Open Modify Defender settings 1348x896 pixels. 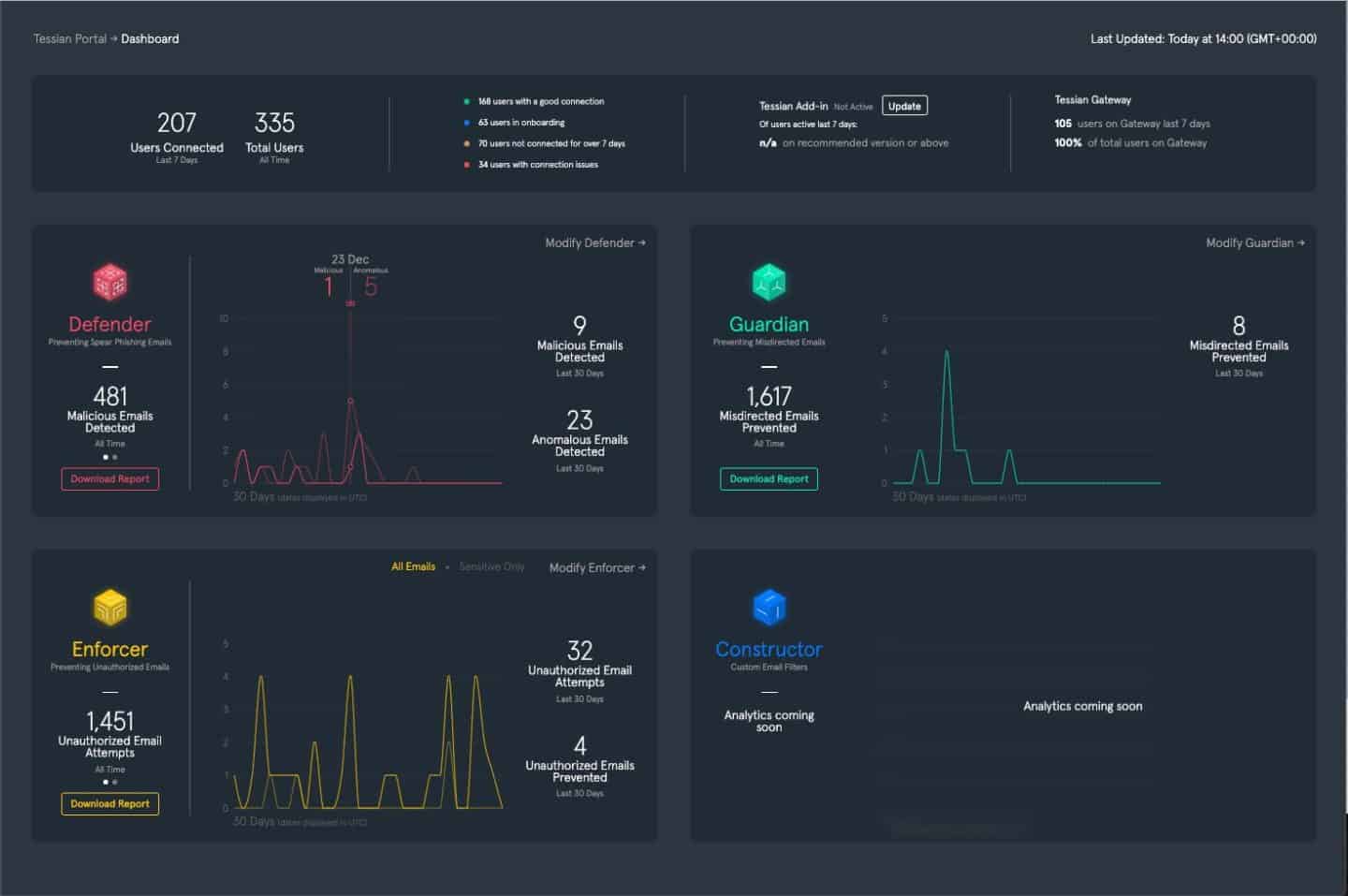pos(595,242)
